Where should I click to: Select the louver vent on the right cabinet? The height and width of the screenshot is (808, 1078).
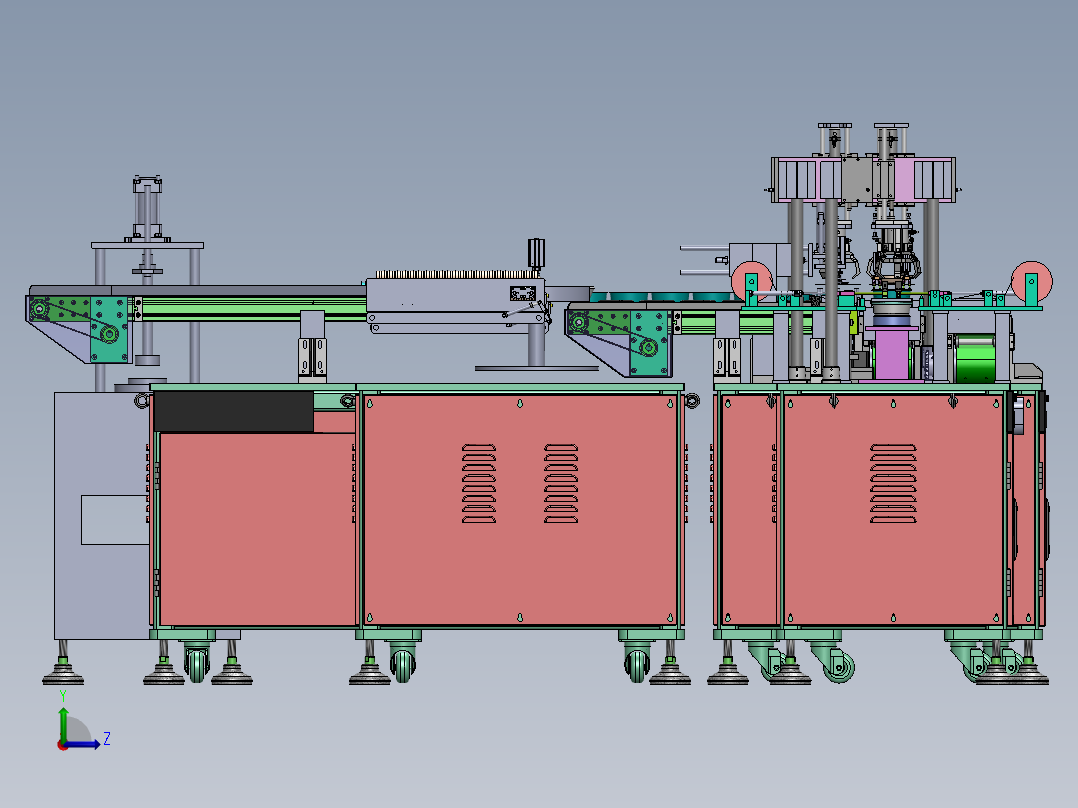click(x=893, y=483)
